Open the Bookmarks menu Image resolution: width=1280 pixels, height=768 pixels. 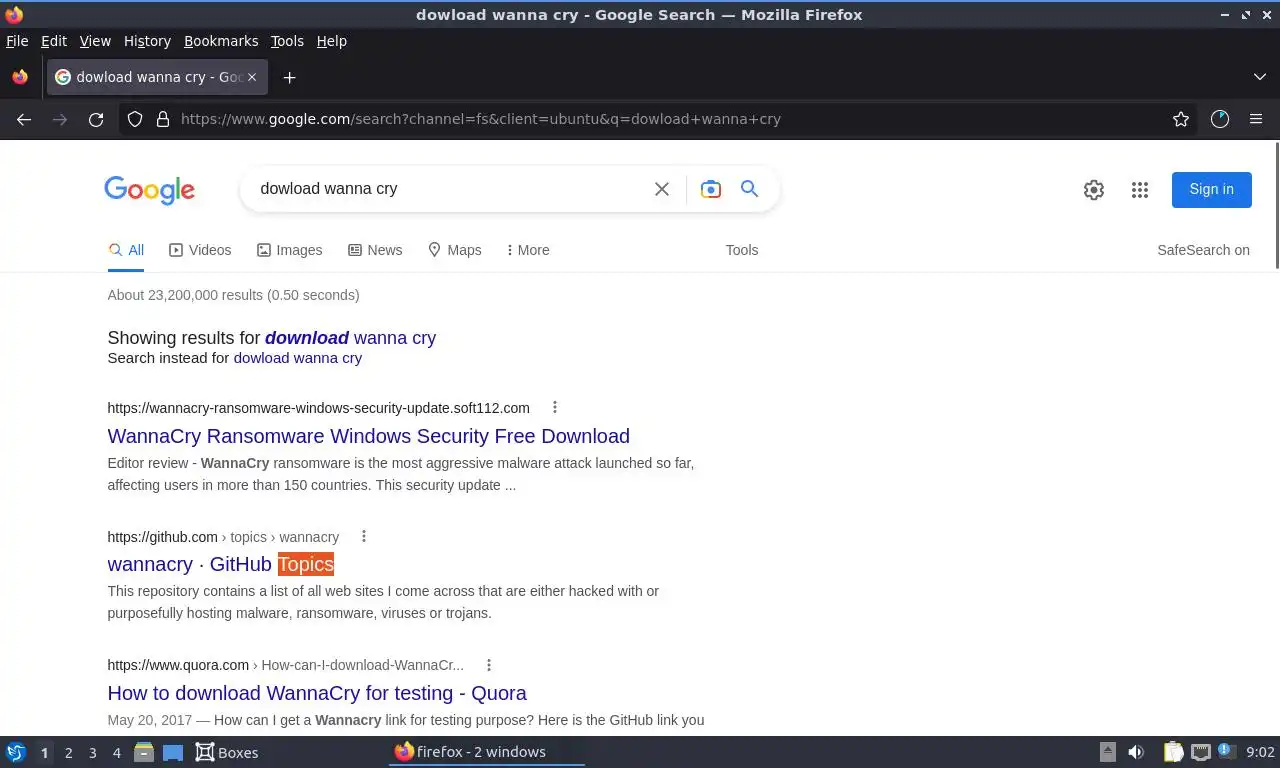click(221, 41)
